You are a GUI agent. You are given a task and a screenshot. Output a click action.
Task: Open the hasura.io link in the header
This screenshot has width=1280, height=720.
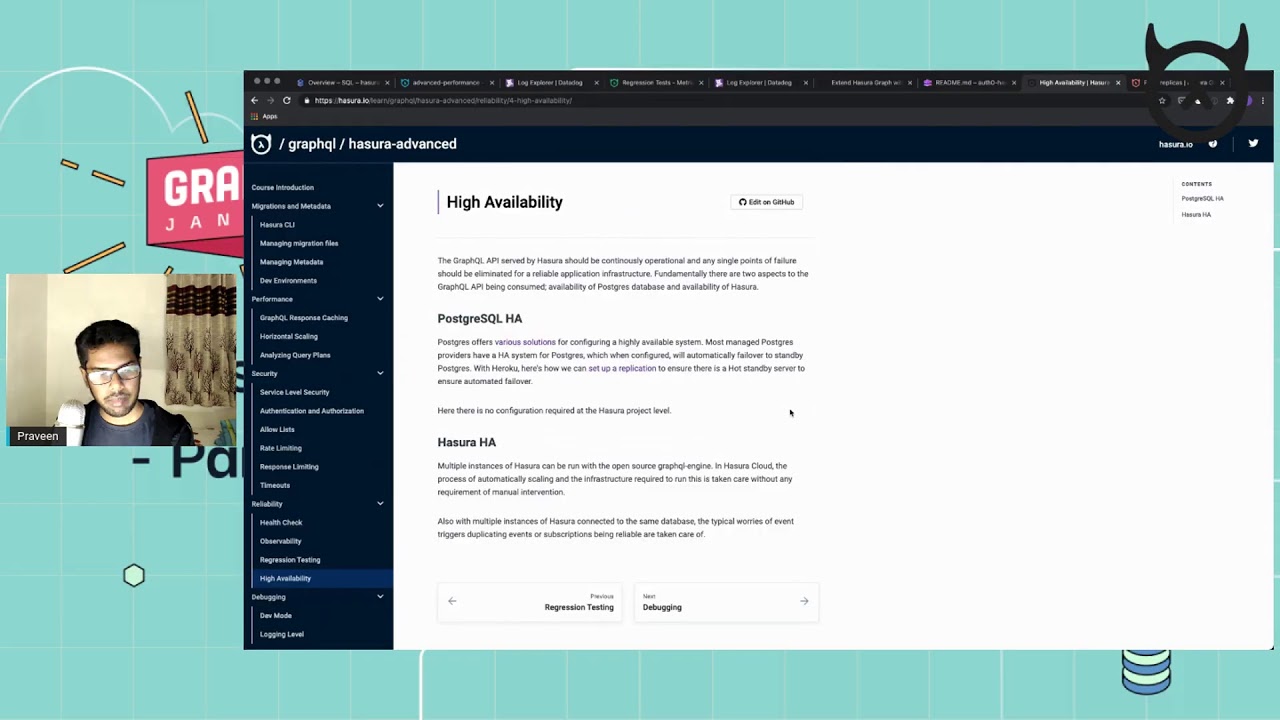[1176, 144]
